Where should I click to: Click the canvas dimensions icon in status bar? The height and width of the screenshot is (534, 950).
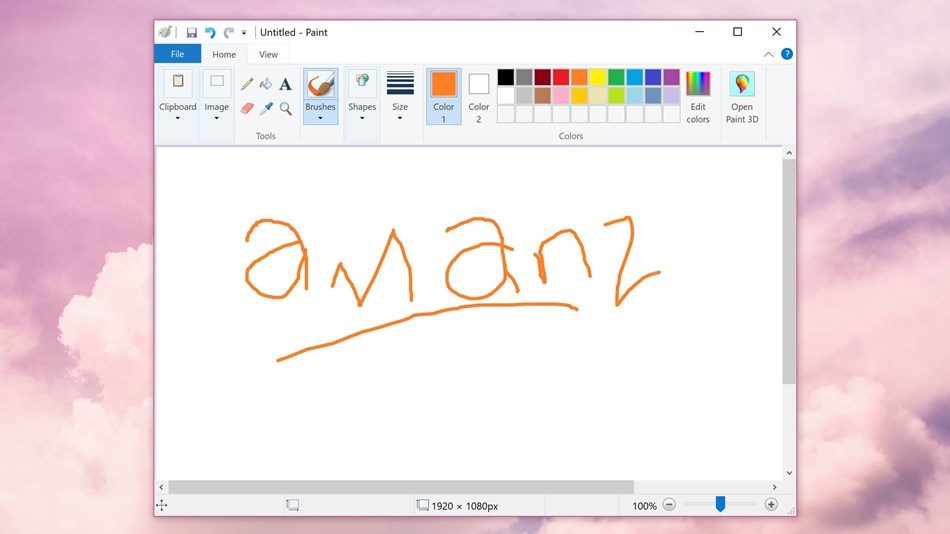coord(422,505)
